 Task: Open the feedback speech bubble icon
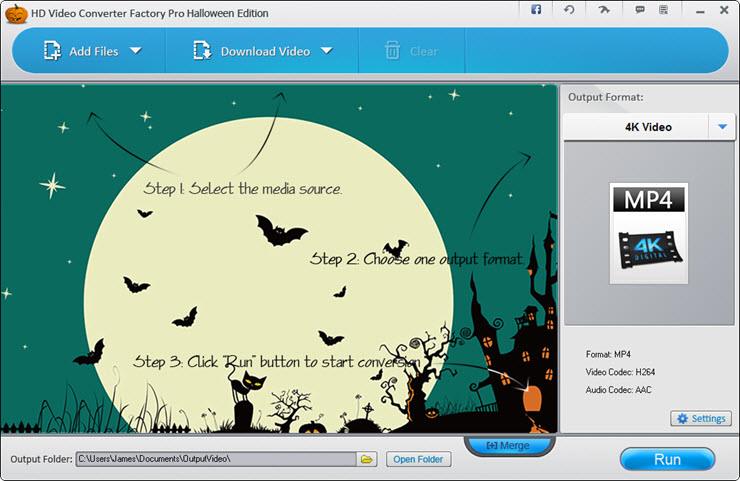pyautogui.click(x=640, y=9)
